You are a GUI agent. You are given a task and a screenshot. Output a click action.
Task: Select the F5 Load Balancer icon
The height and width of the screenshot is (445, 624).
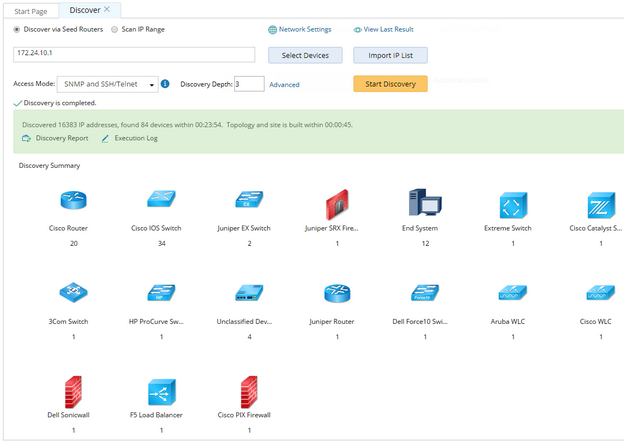point(162,392)
